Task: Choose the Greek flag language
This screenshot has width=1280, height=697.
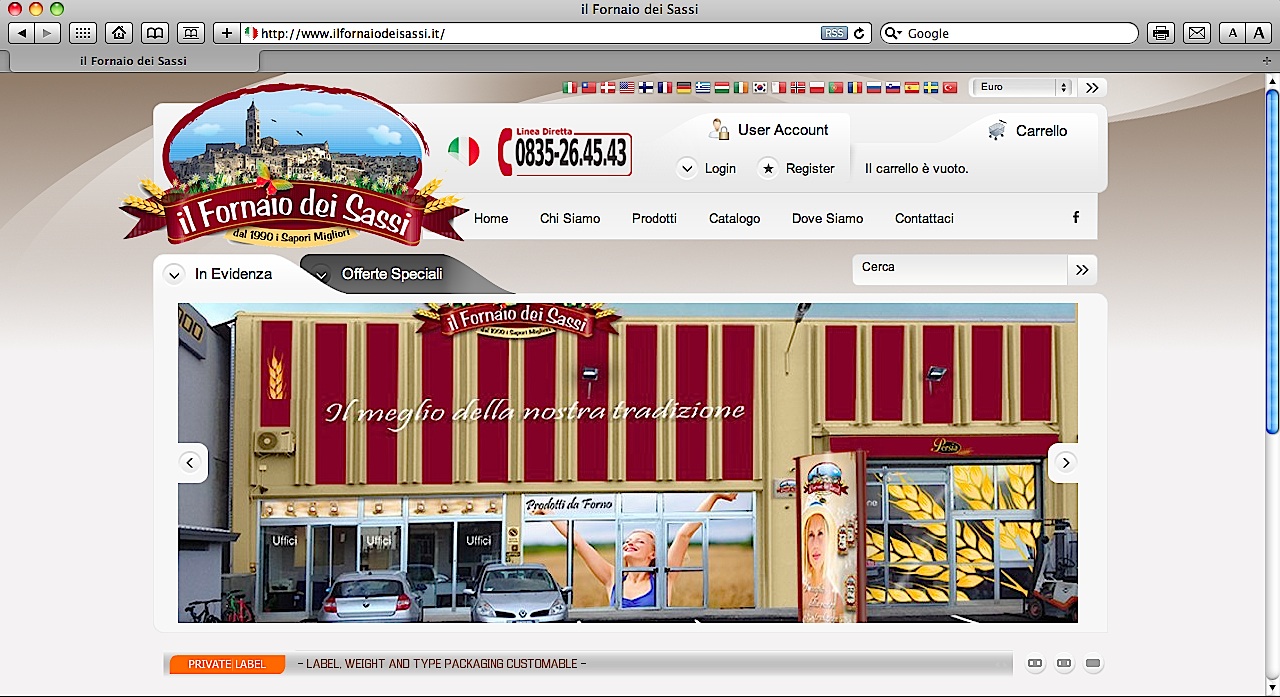Action: [x=703, y=88]
